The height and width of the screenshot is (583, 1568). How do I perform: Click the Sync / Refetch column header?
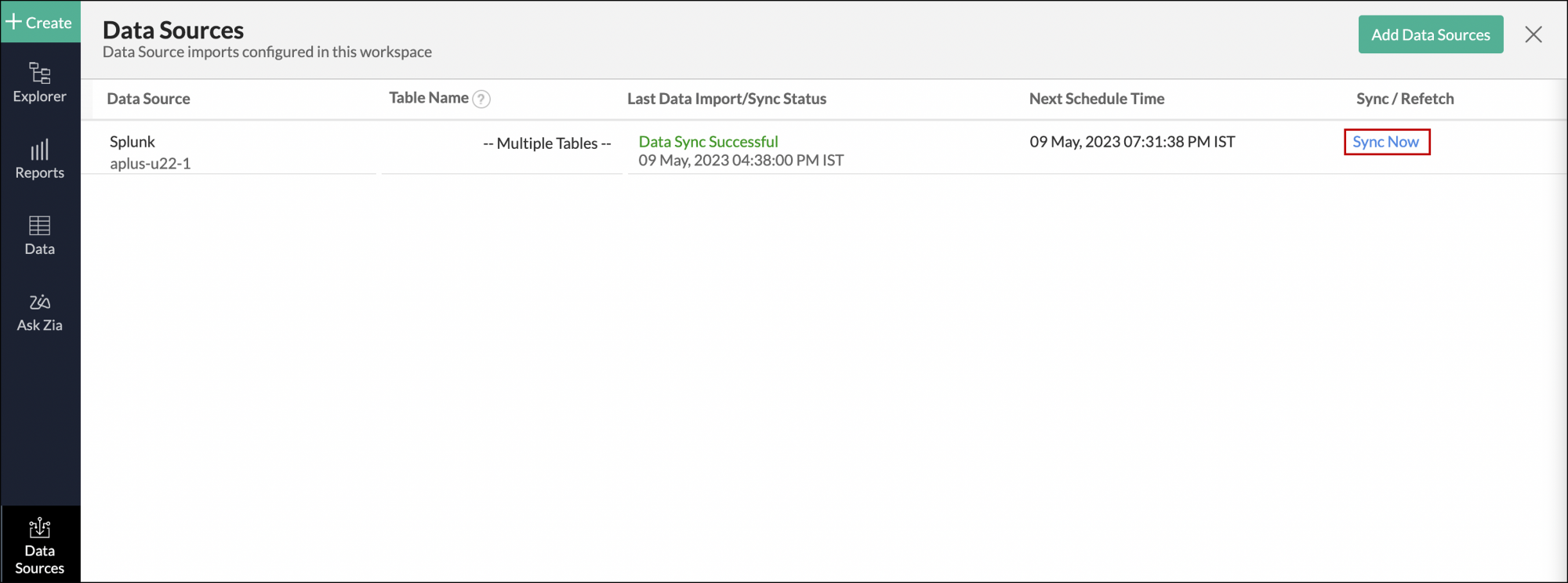click(x=1404, y=99)
